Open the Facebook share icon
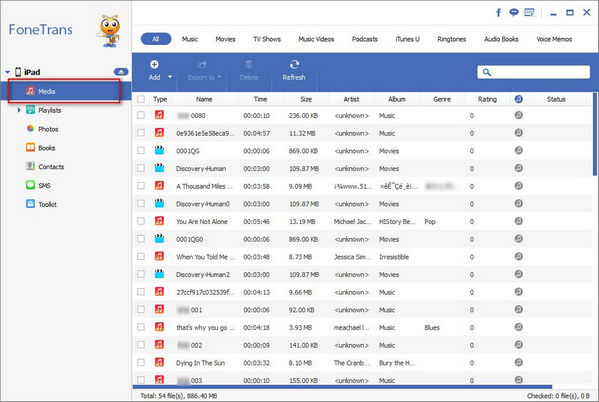The width and height of the screenshot is (599, 402). pos(498,13)
